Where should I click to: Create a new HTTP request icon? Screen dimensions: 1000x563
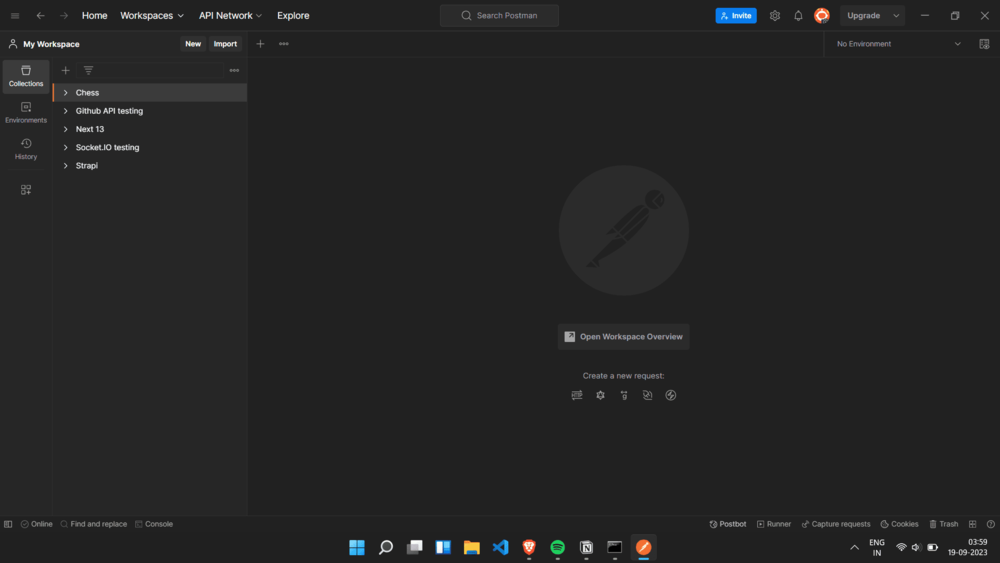(x=577, y=395)
